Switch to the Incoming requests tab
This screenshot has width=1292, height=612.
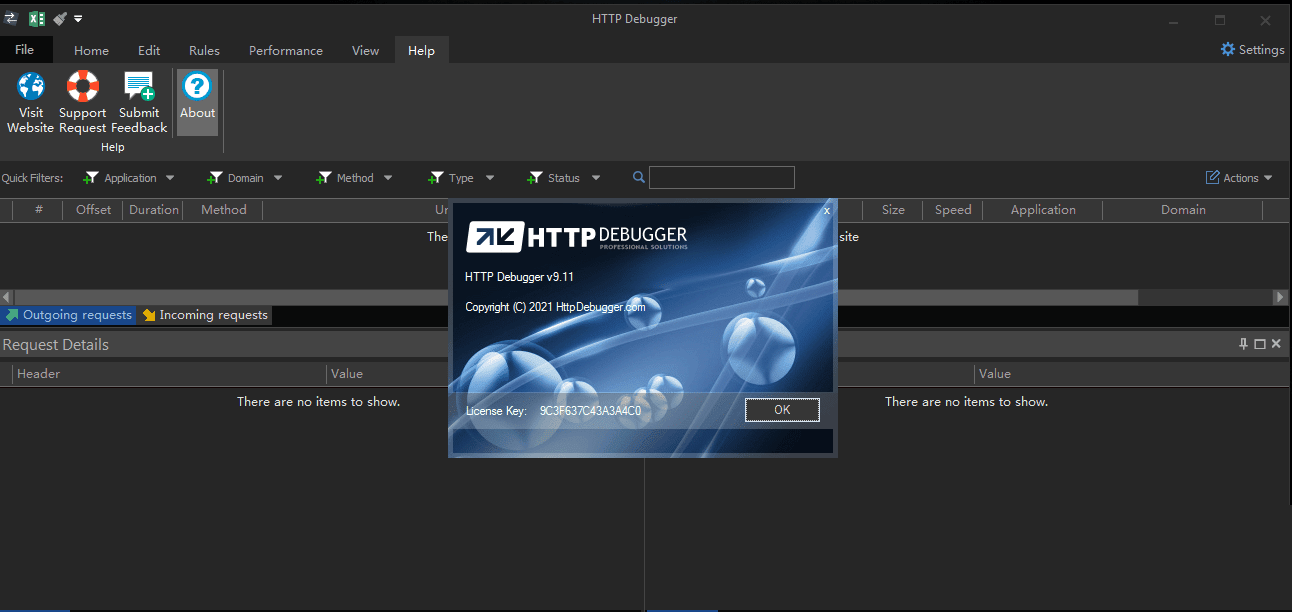205,315
